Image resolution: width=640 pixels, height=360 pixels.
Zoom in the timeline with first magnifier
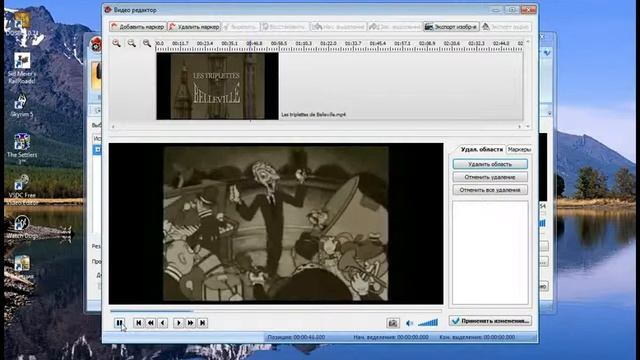pyautogui.click(x=116, y=43)
